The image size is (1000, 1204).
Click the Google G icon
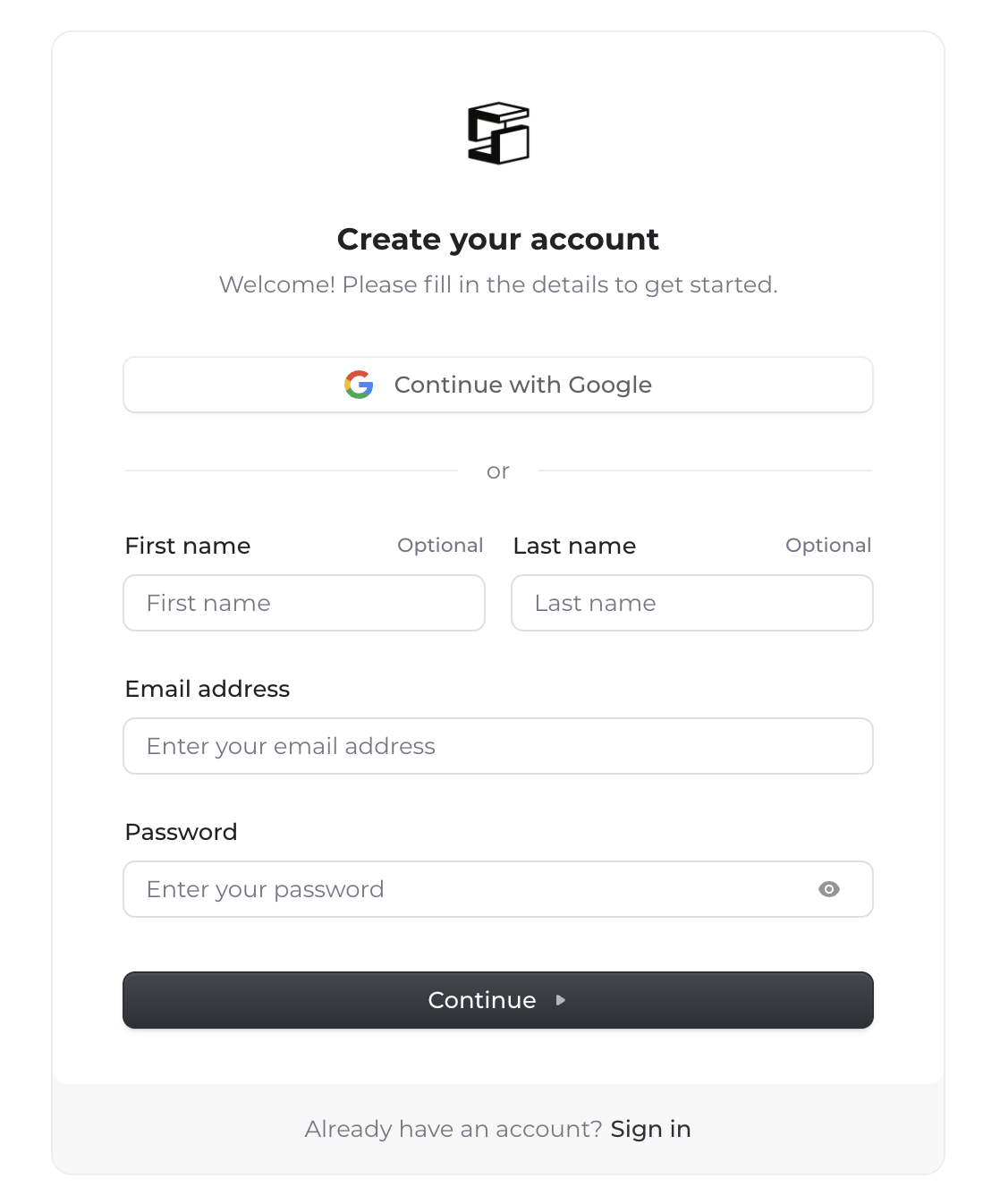(x=359, y=385)
